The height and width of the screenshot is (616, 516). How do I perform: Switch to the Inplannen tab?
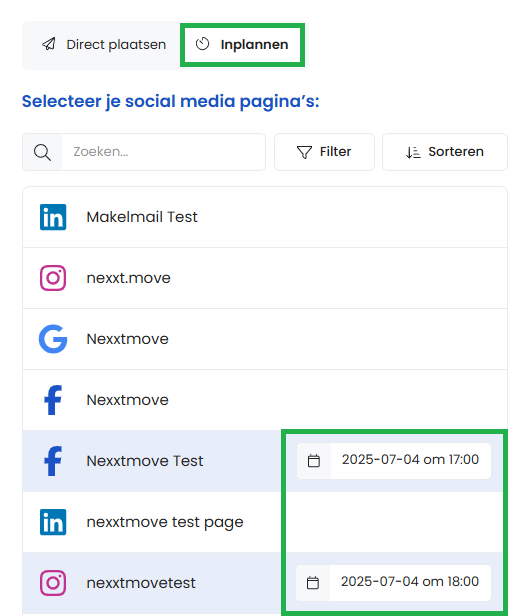coord(242,45)
